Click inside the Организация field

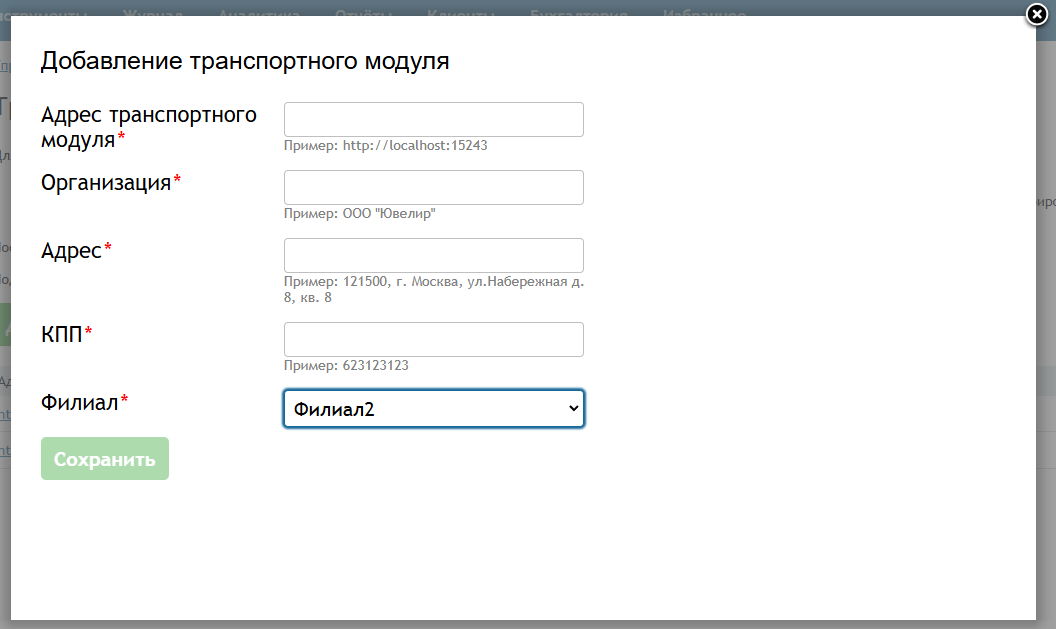[433, 187]
